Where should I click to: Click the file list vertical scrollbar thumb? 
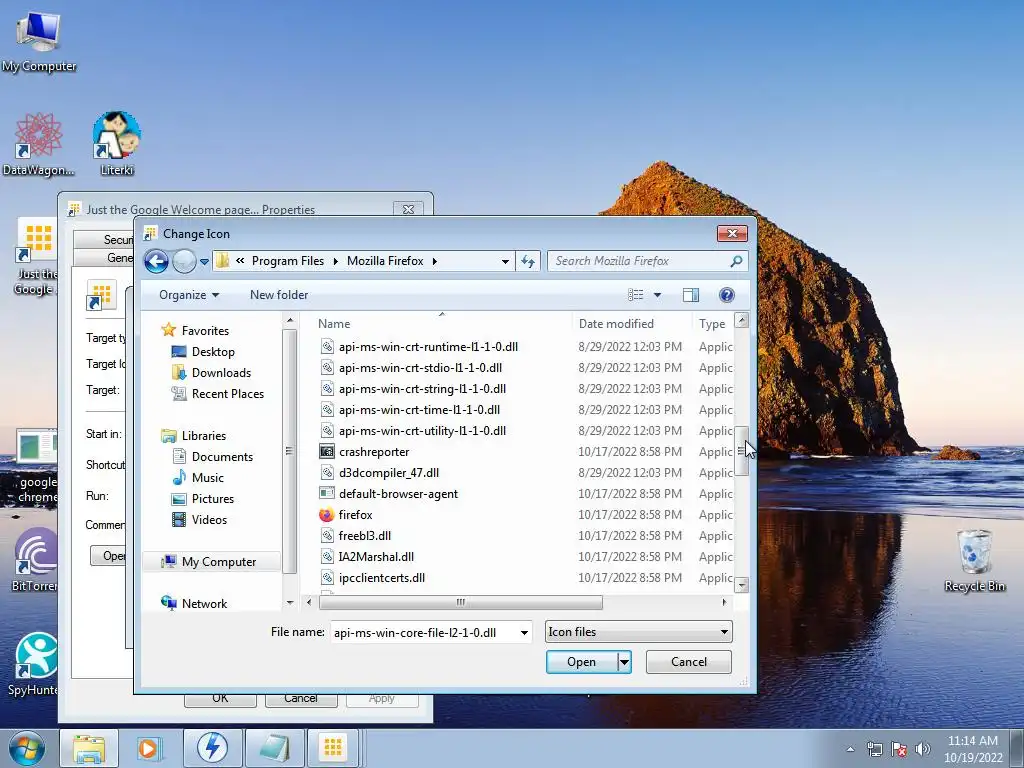tap(741, 451)
